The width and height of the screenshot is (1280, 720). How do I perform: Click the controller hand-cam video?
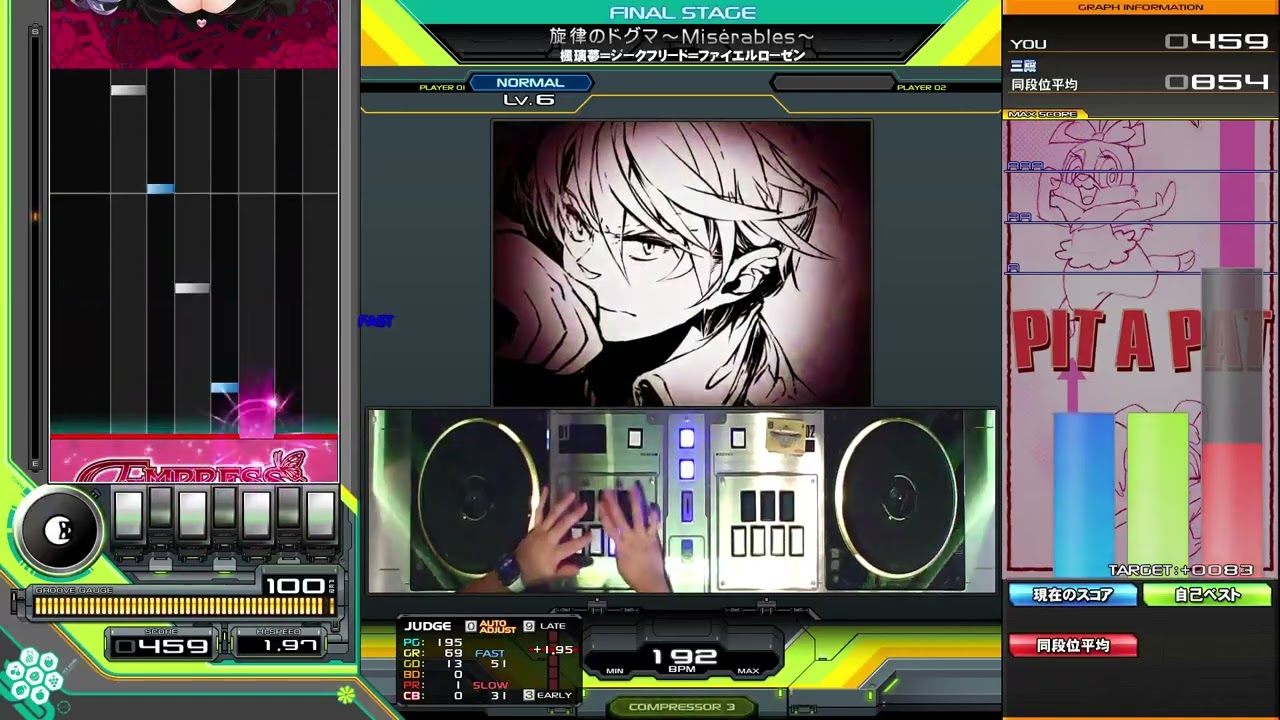click(682, 501)
